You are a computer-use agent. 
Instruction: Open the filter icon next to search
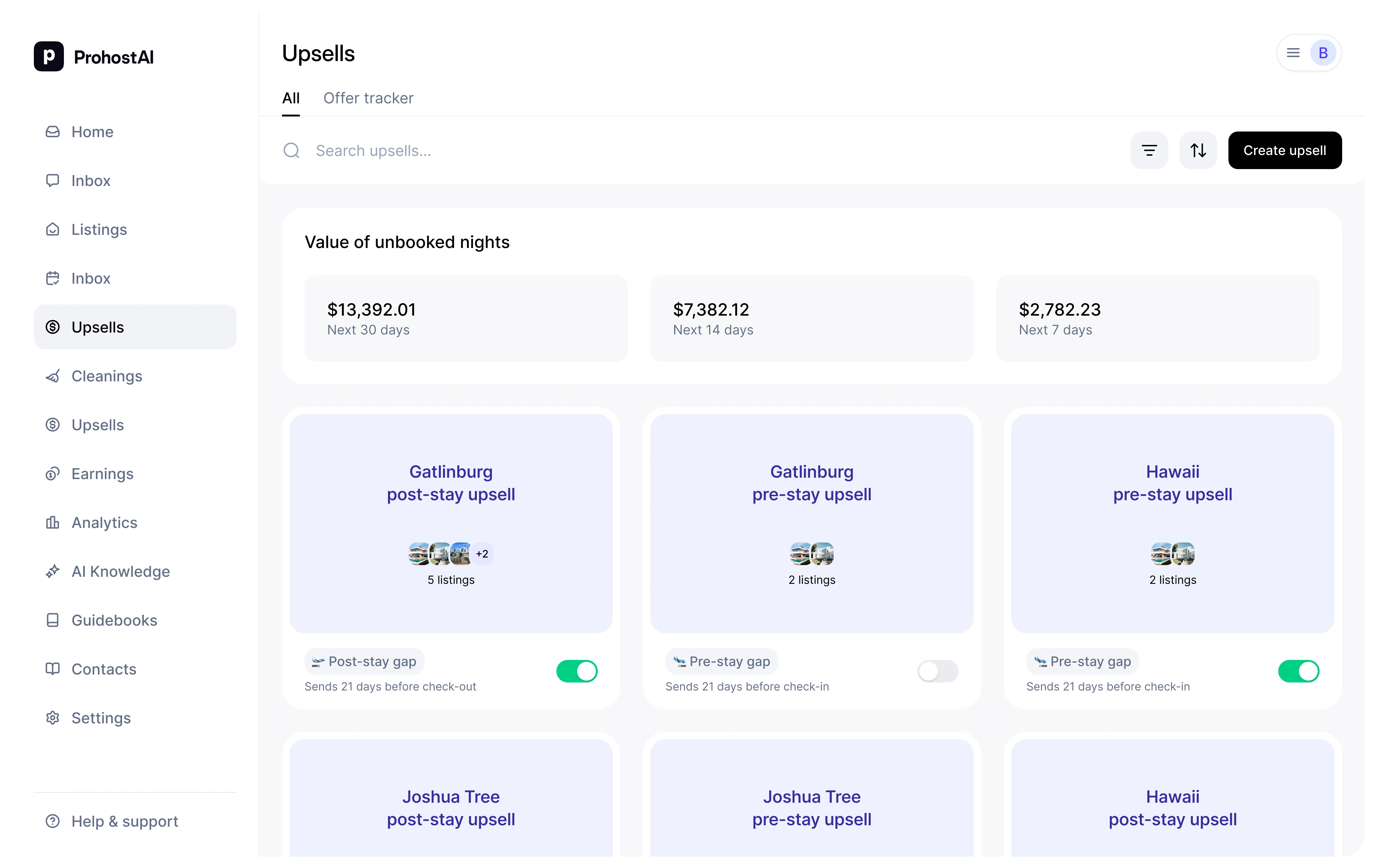(1149, 150)
